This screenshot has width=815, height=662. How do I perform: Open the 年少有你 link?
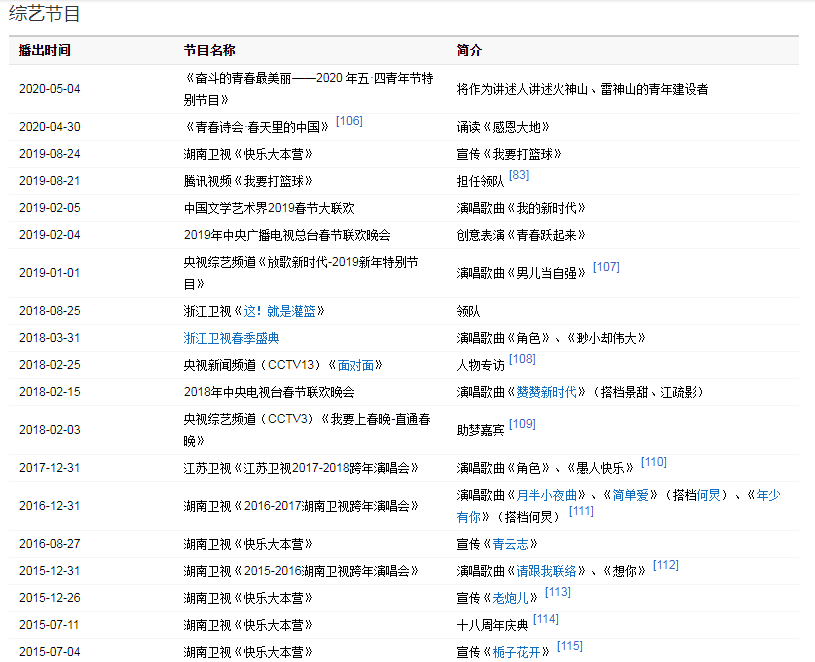768,495
